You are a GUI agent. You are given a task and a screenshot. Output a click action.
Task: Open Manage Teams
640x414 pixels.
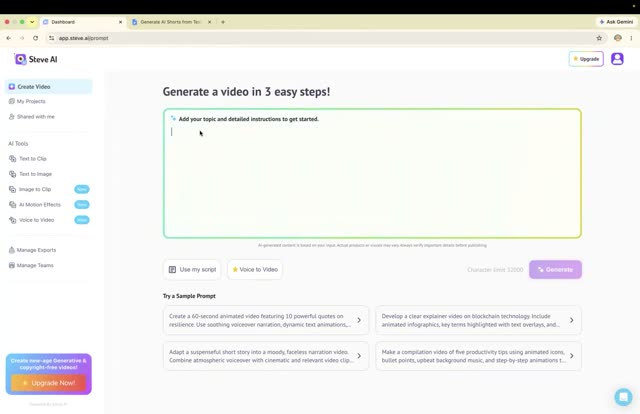coord(35,265)
